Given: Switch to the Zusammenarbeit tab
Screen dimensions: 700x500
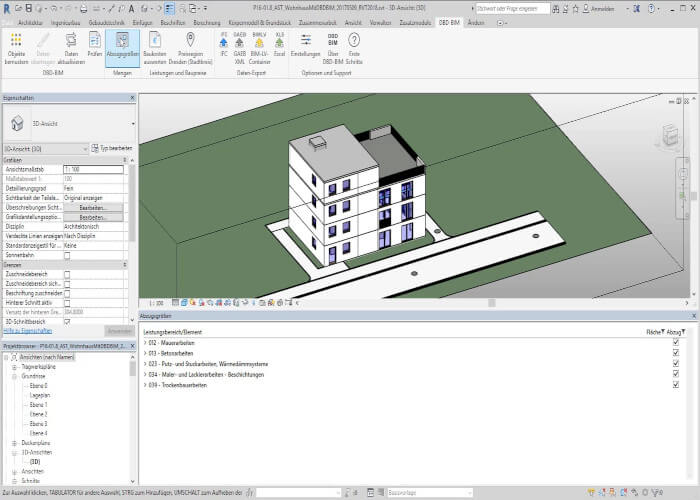Looking at the screenshot, I should pyautogui.click(x=317, y=22).
